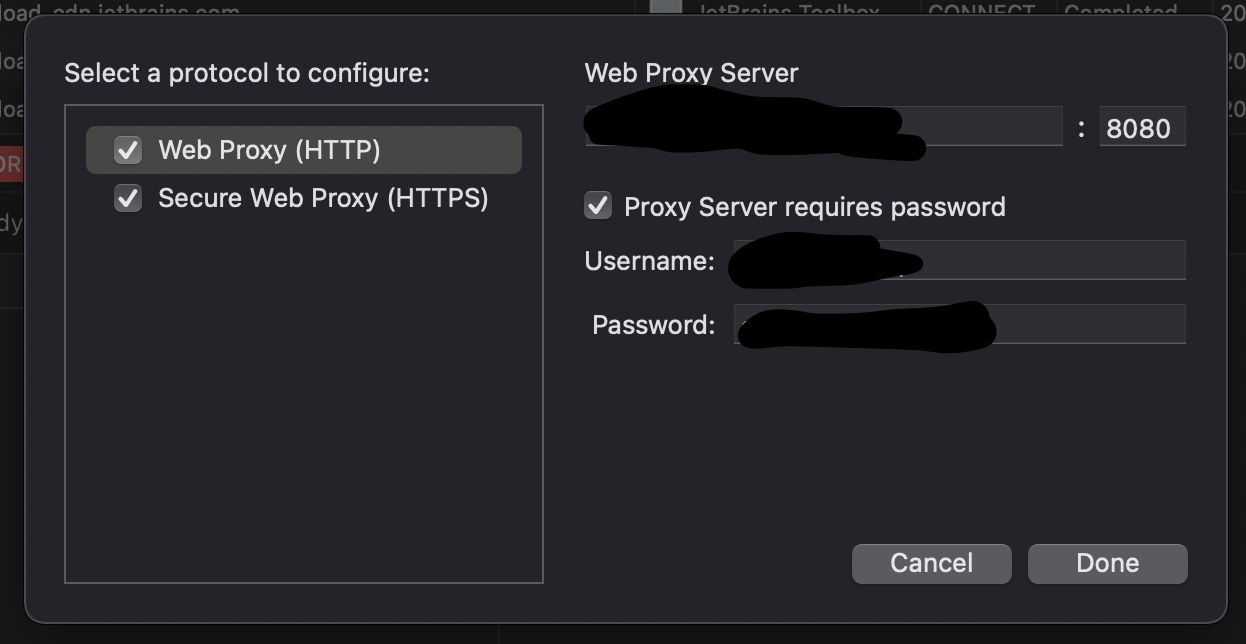Viewport: 1246px width, 644px height.
Task: Click the red ERROR status badge
Action: point(11,163)
